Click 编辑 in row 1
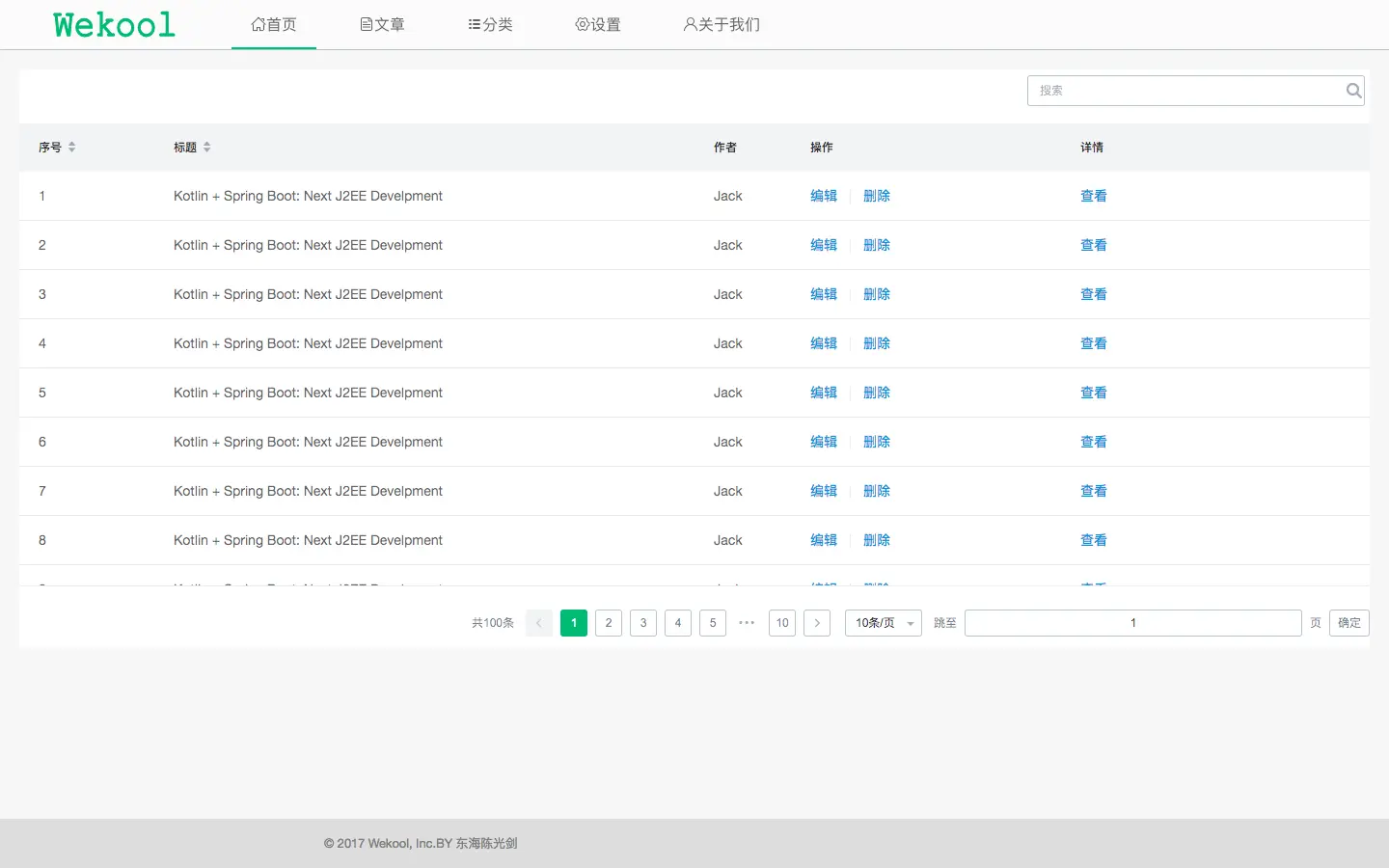The width and height of the screenshot is (1389, 868). tap(824, 196)
